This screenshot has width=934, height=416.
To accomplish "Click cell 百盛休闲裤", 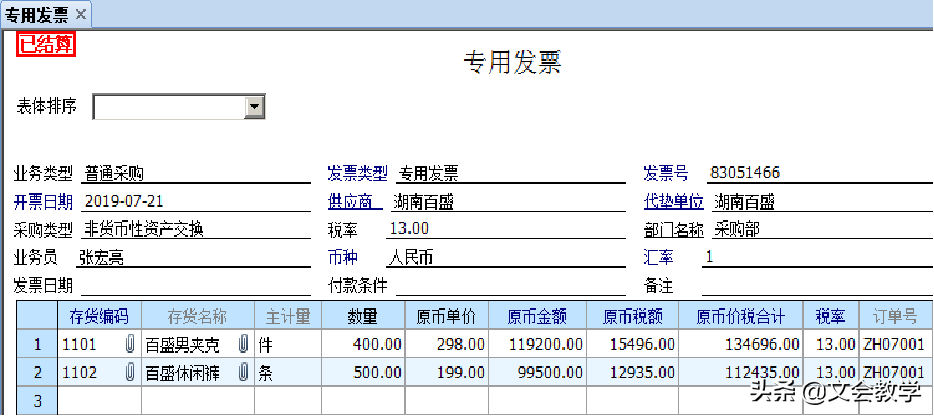I will coord(198,372).
